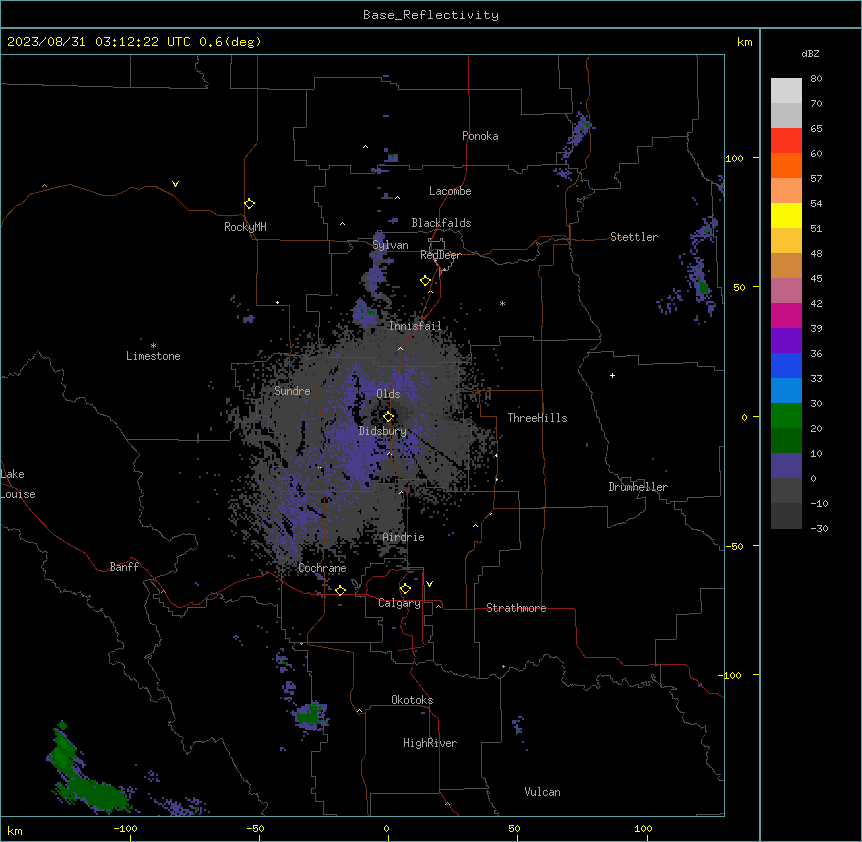Click the asterisk marker east of Innisfail
The width and height of the screenshot is (862, 842).
(x=502, y=303)
